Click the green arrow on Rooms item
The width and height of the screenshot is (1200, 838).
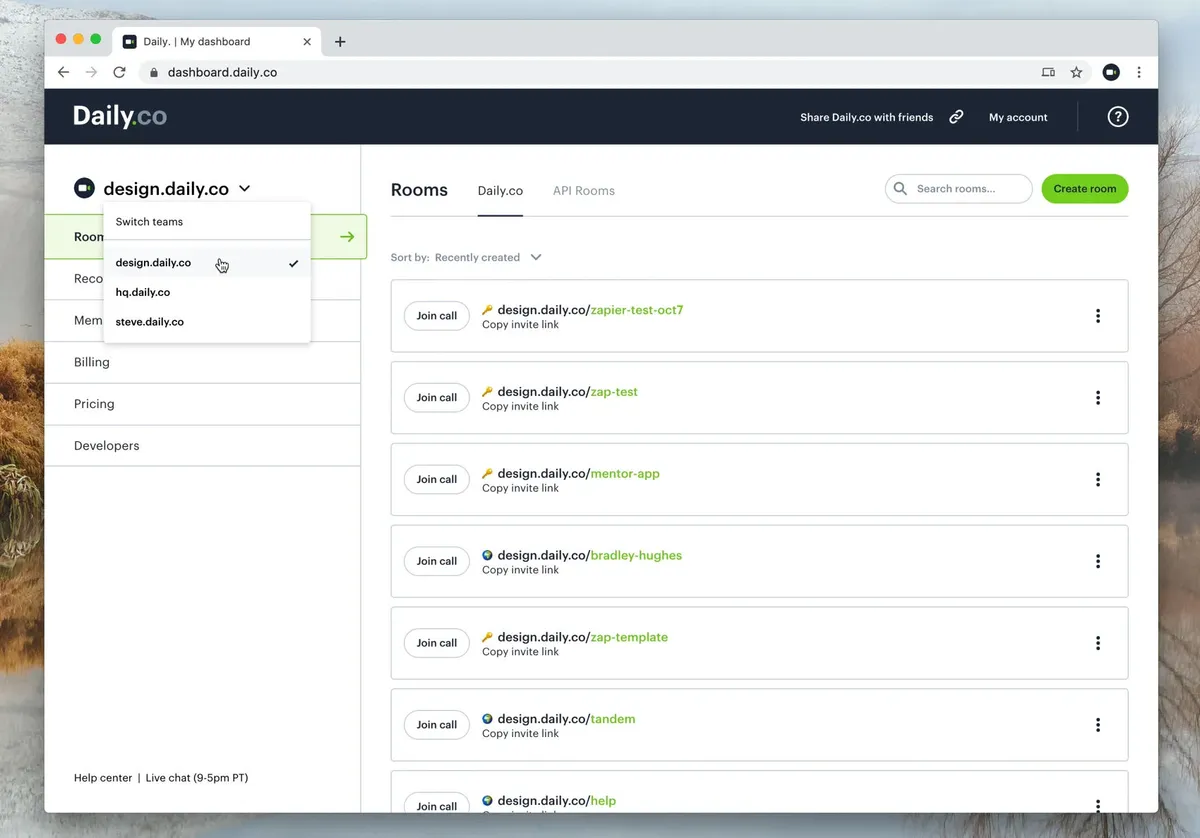pyautogui.click(x=347, y=237)
